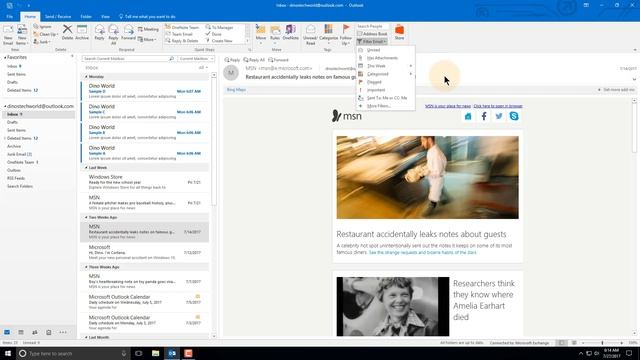This screenshot has height=360, width=640.
Task: Open Skype icon in MSN email
Action: click(x=514, y=116)
